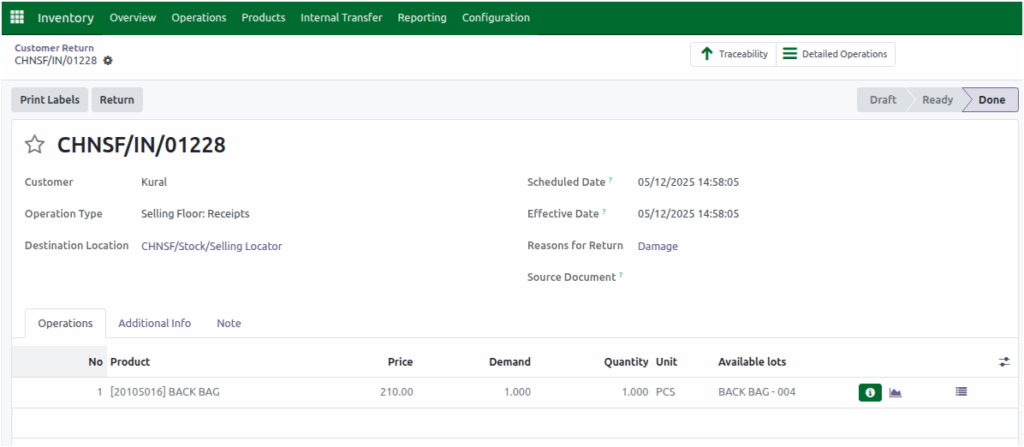
Task: Open Detailed Operations
Action: [x=835, y=54]
